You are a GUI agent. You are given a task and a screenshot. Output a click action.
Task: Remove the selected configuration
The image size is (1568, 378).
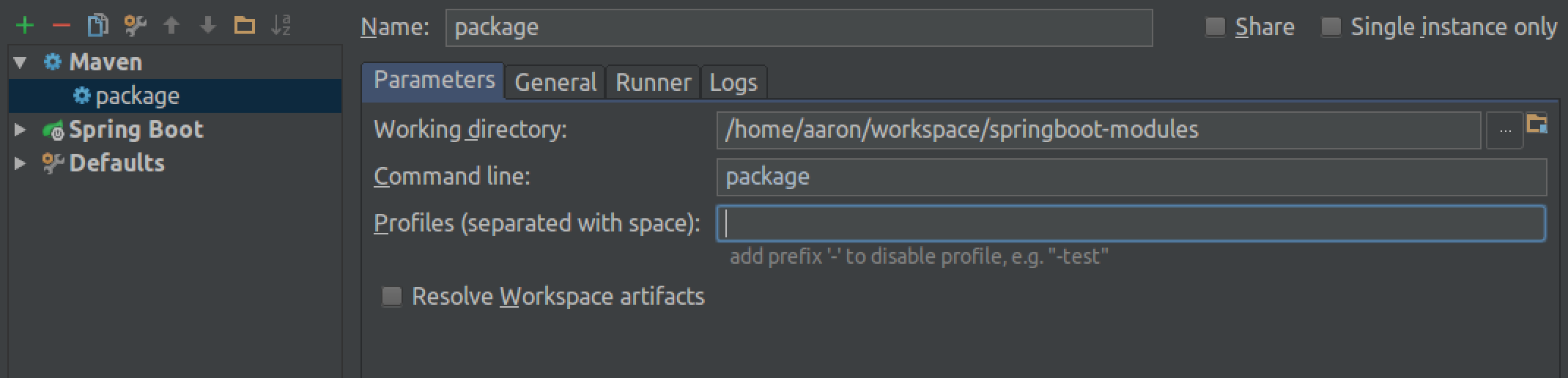62,26
